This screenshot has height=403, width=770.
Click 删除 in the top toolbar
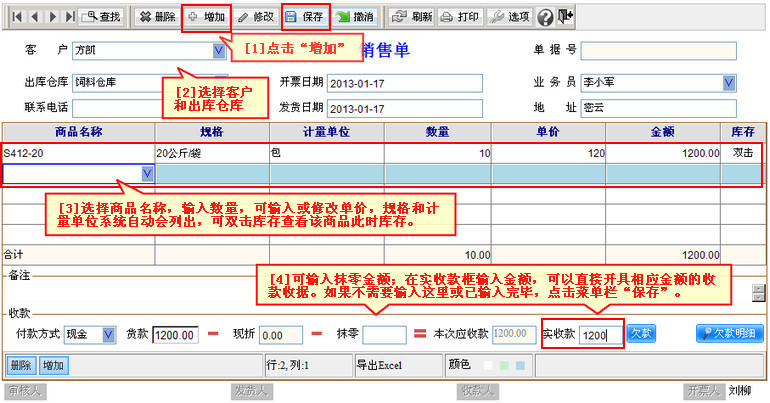click(x=156, y=17)
